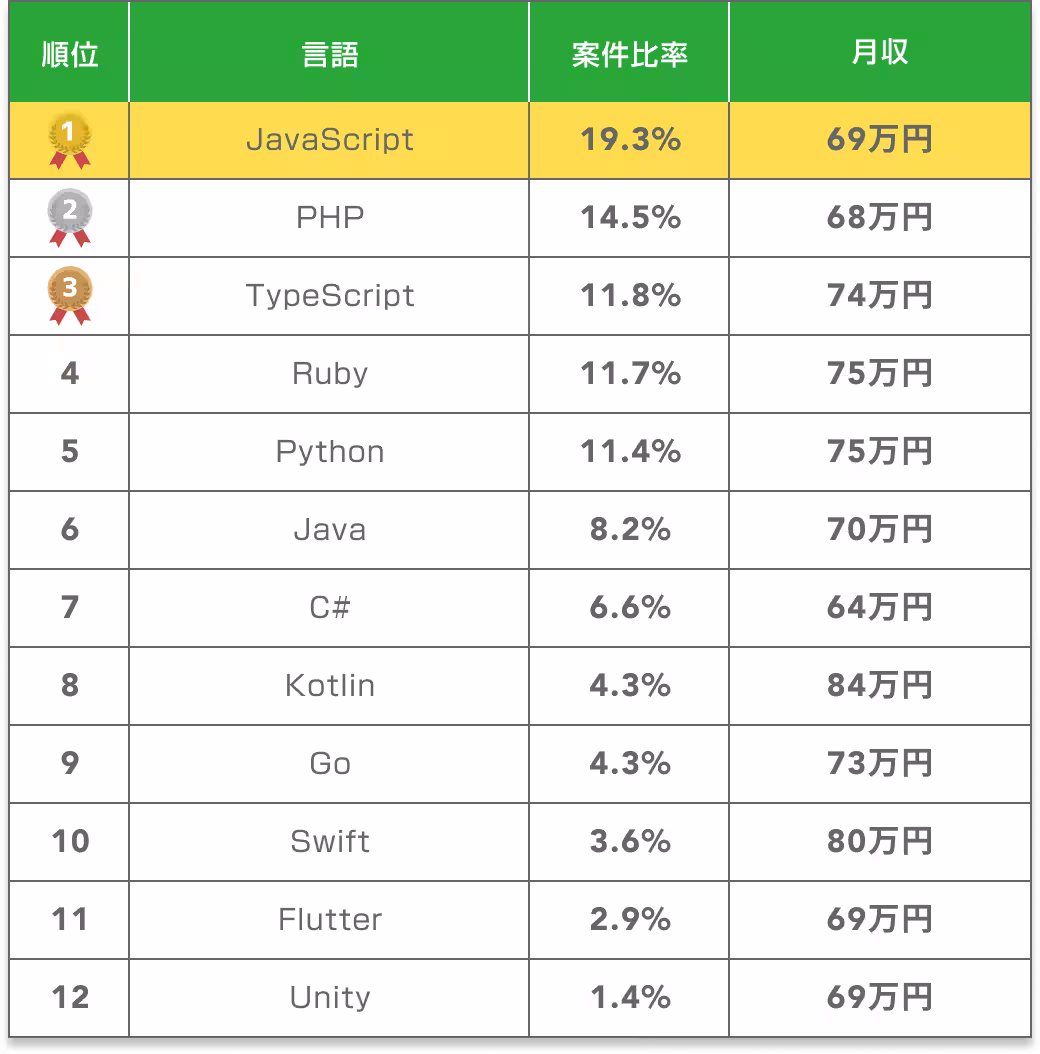Select the Swift language cell

pos(329,841)
